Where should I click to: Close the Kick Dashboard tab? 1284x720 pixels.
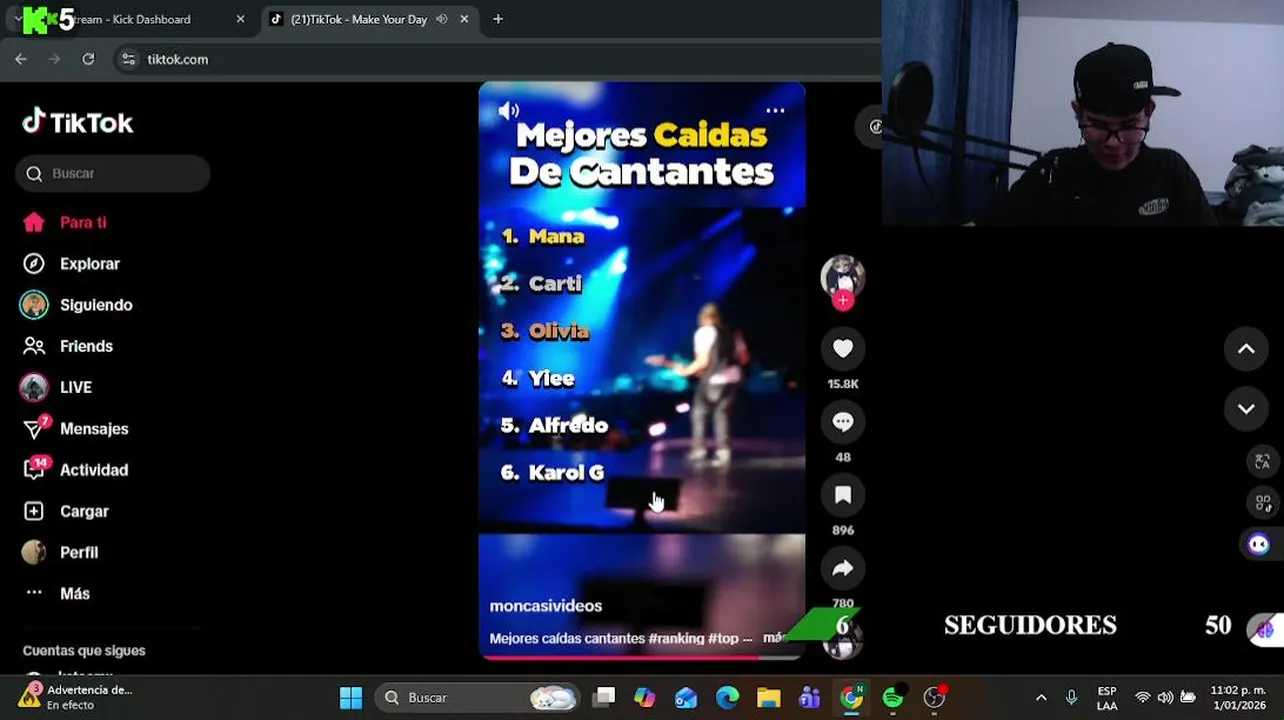(x=240, y=19)
